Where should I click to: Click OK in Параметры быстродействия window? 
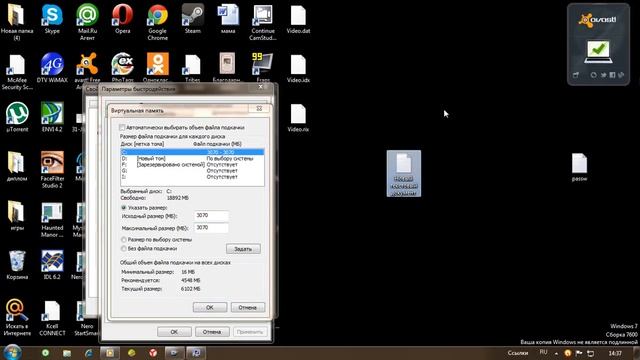[x=174, y=332]
